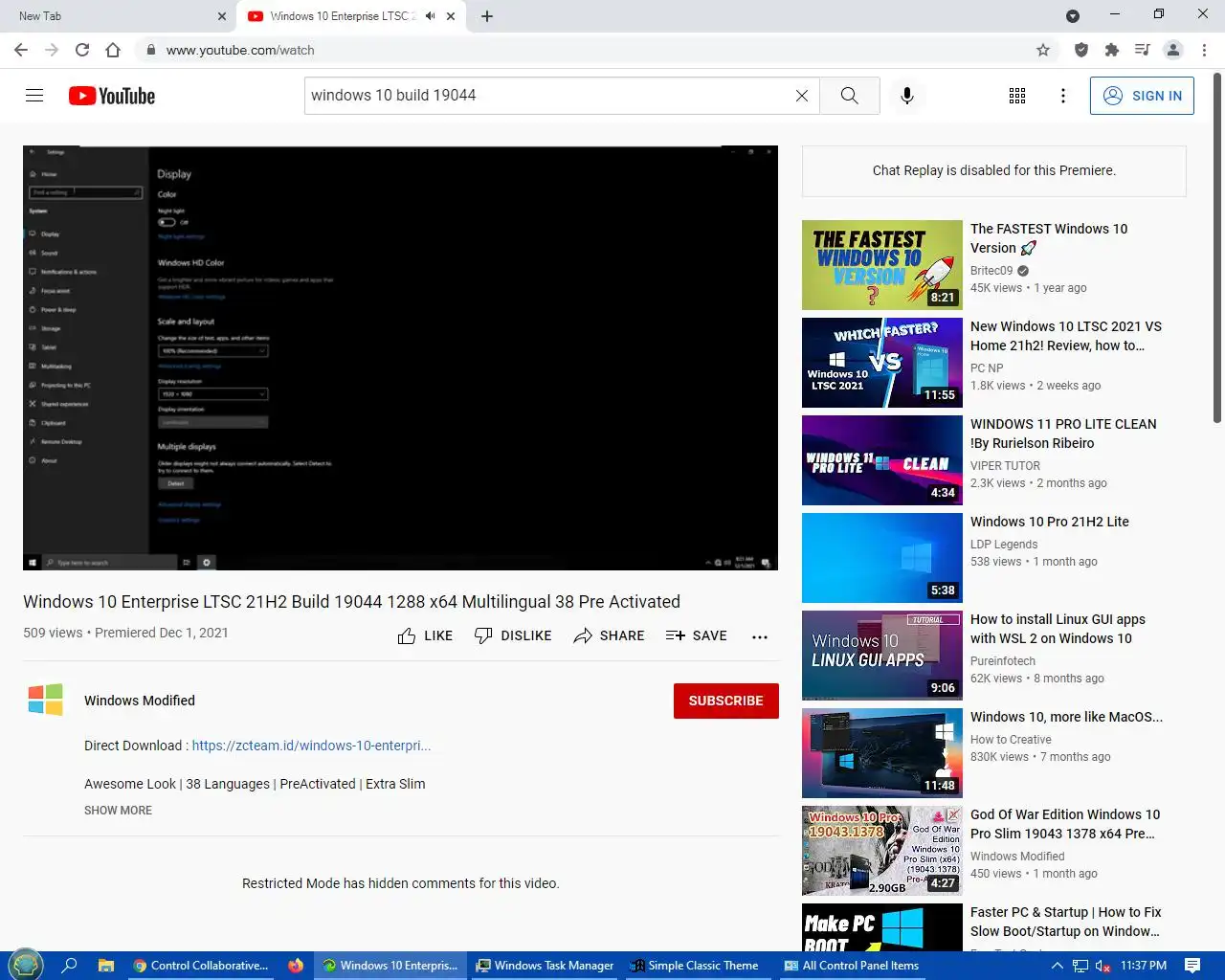This screenshot has height=980, width=1225.
Task: Open How to install Linux GUI apps thumbnail
Action: point(881,656)
